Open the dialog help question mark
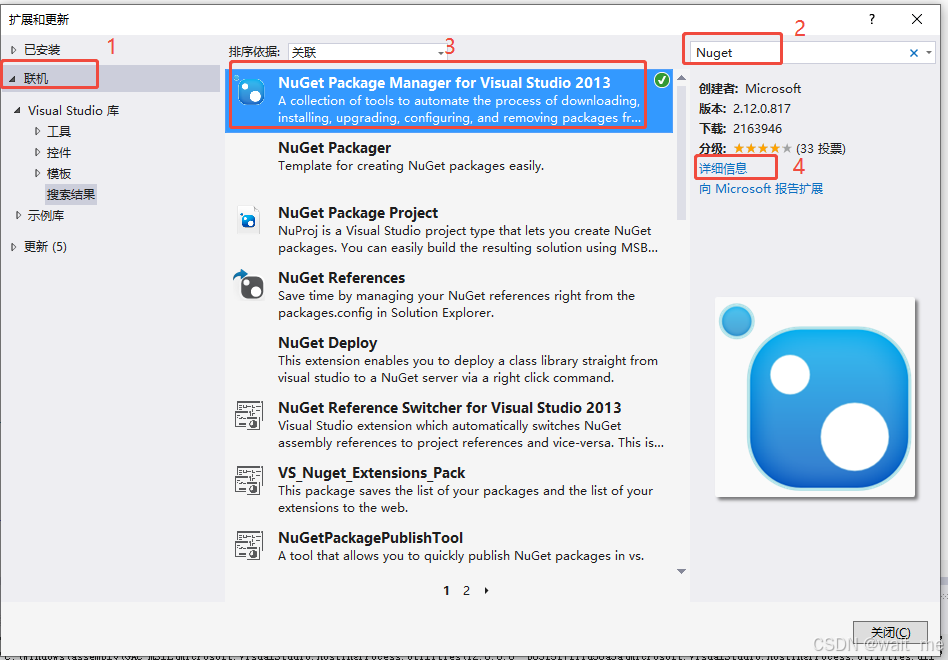 tap(871, 19)
